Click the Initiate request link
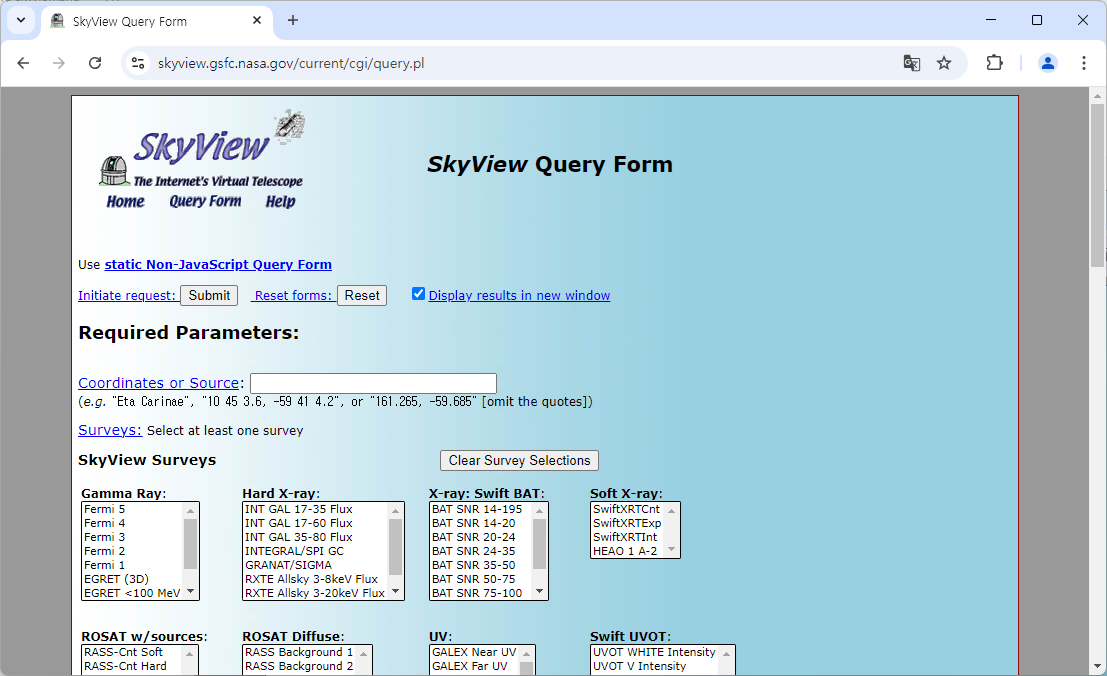 click(x=127, y=296)
